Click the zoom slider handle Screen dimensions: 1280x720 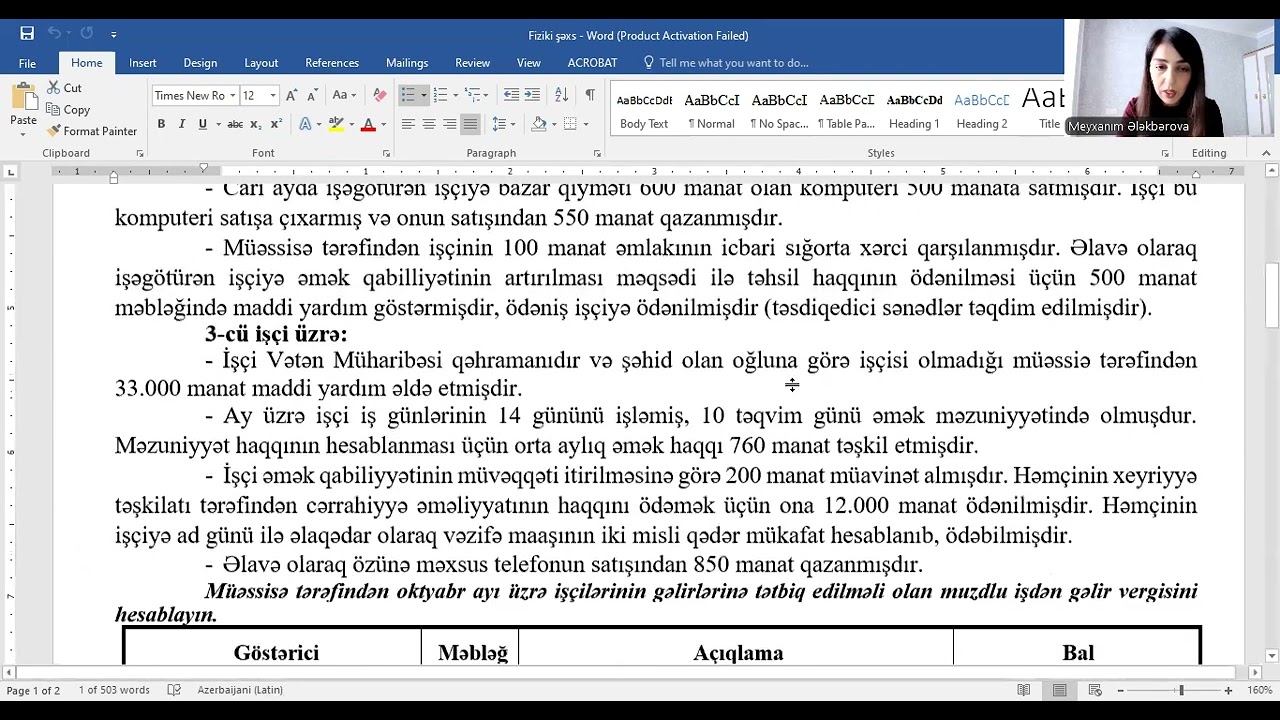[x=1181, y=690]
